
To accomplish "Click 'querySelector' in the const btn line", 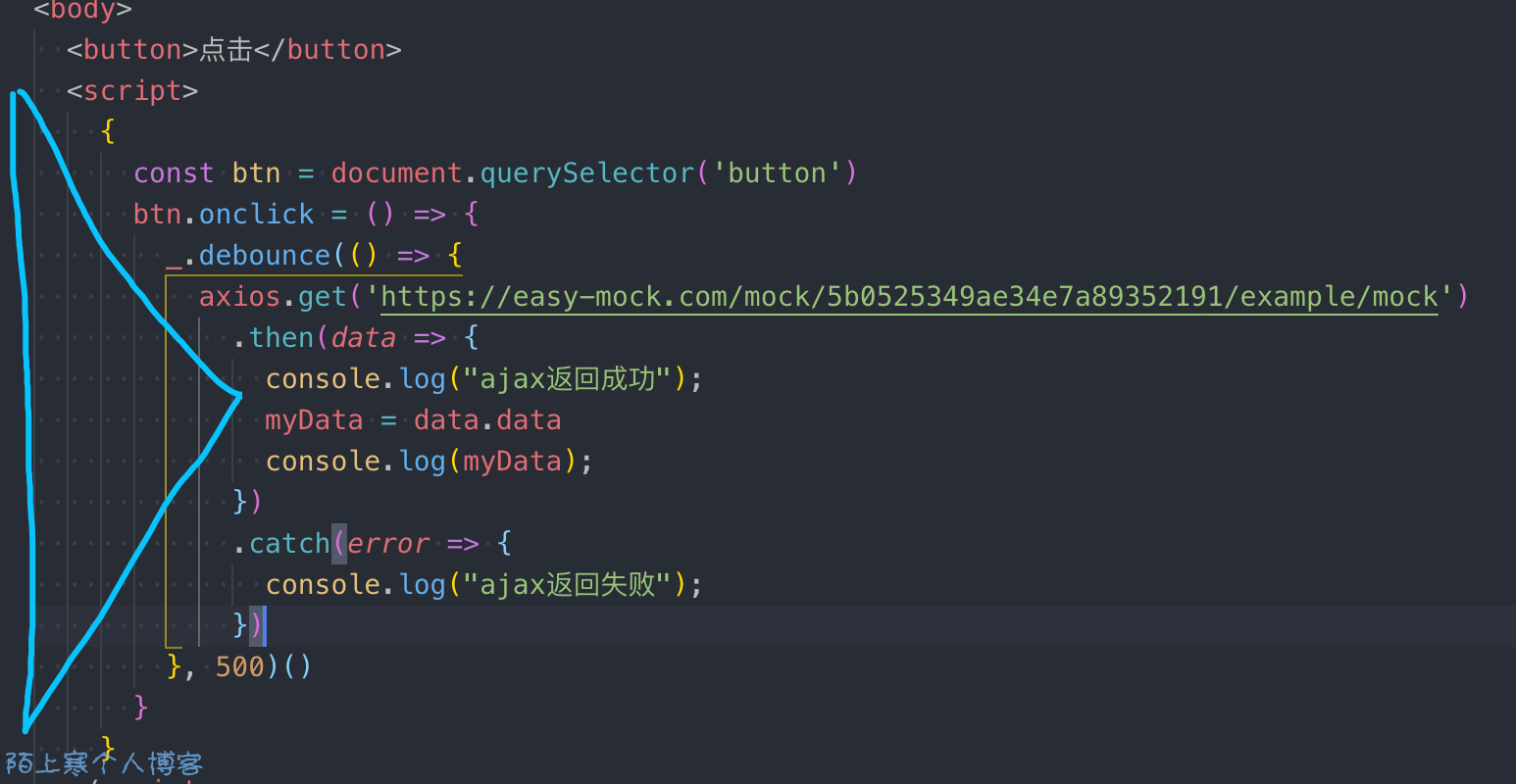I will [586, 172].
